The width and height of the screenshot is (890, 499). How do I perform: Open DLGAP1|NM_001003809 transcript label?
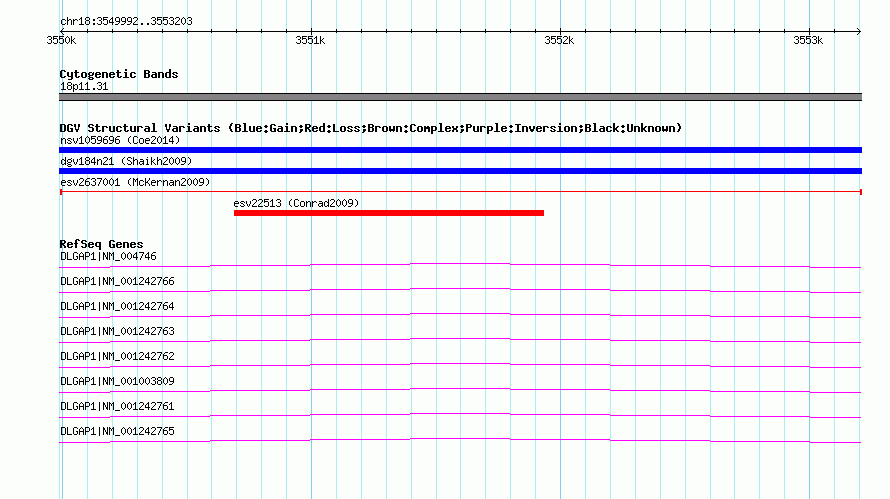[117, 381]
